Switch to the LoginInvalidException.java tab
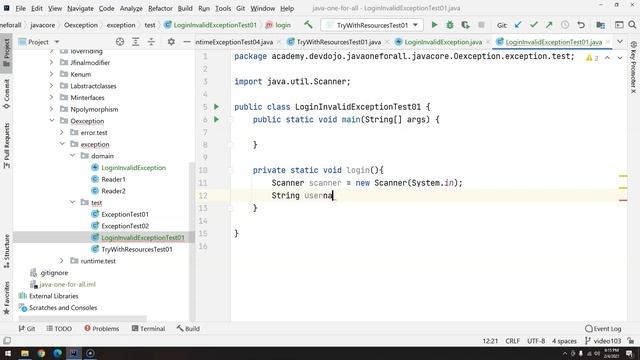 [443, 42]
